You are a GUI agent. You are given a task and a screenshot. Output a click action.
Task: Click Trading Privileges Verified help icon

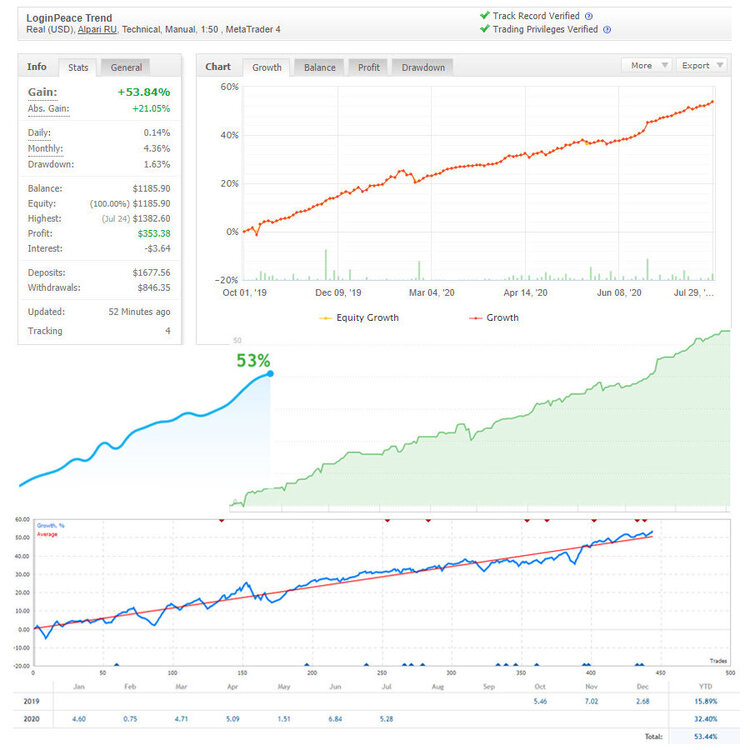coord(607,30)
